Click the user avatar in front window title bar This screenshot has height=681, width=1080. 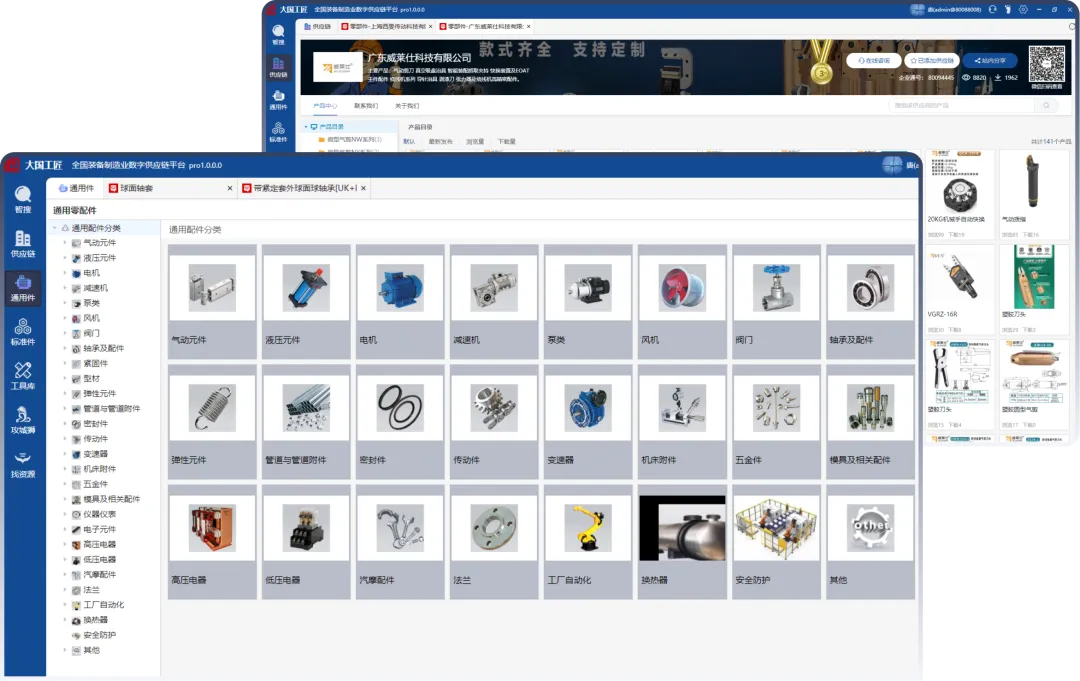click(892, 165)
